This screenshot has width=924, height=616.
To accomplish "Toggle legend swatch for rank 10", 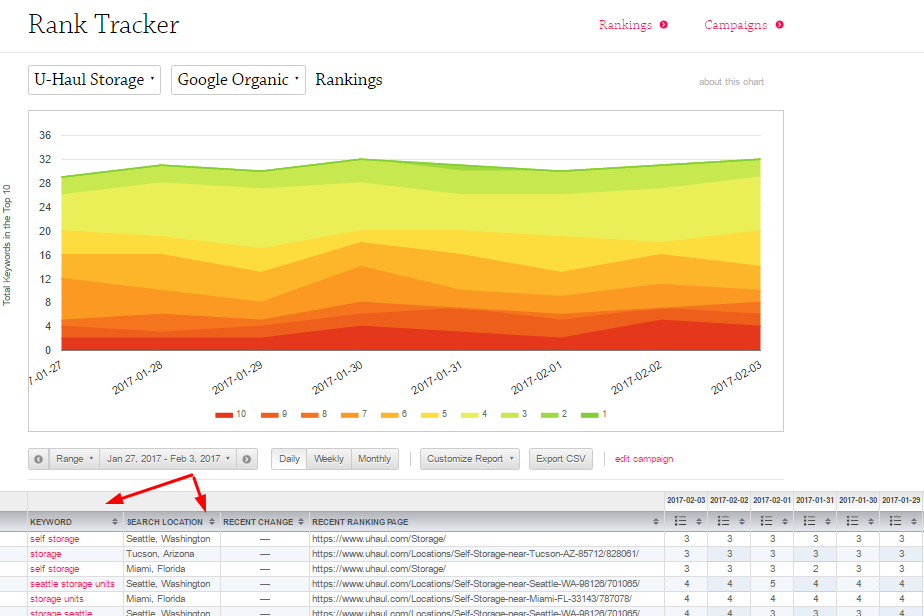I will (x=224, y=415).
